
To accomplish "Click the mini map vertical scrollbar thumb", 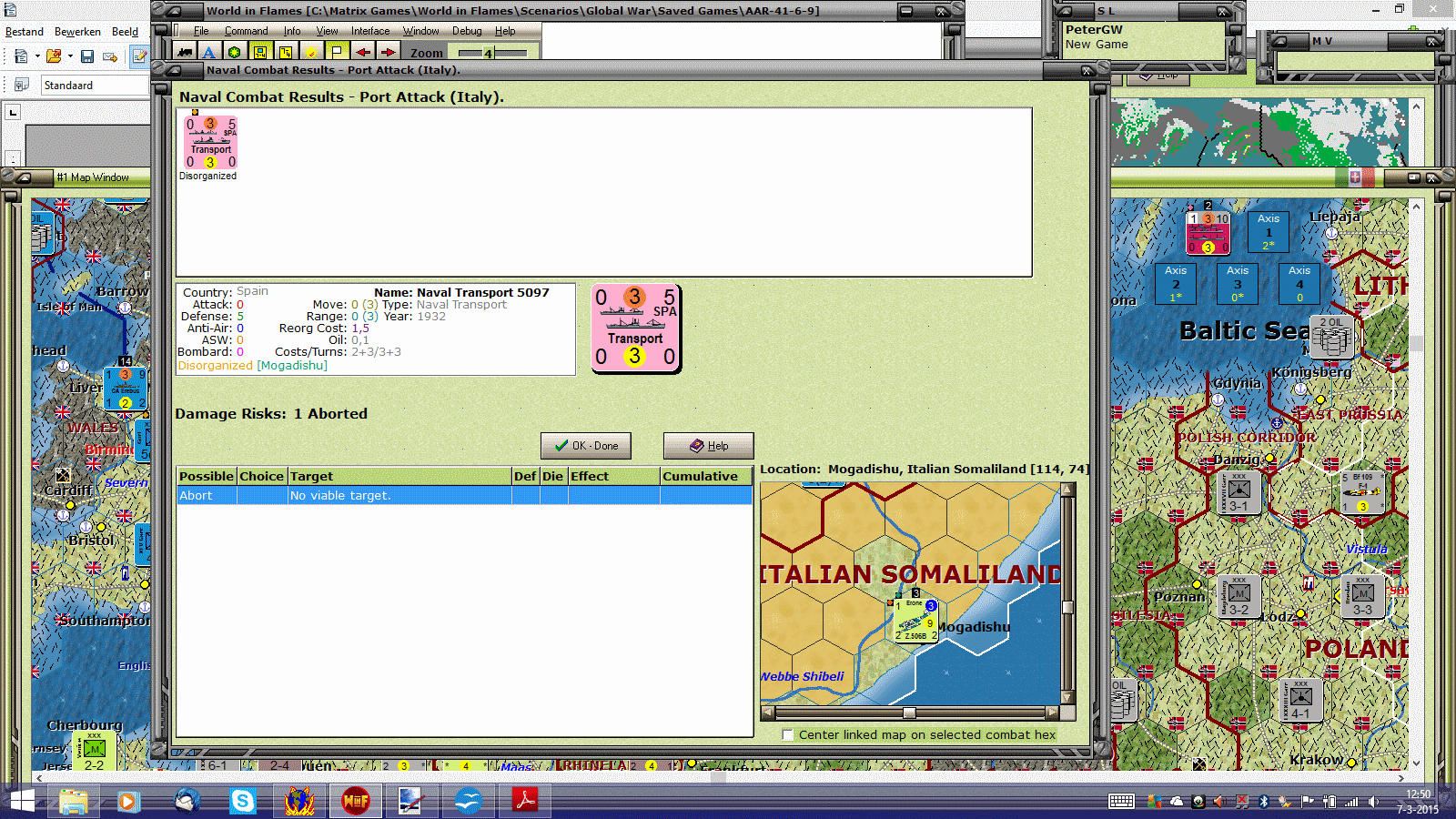I will coord(1068,607).
